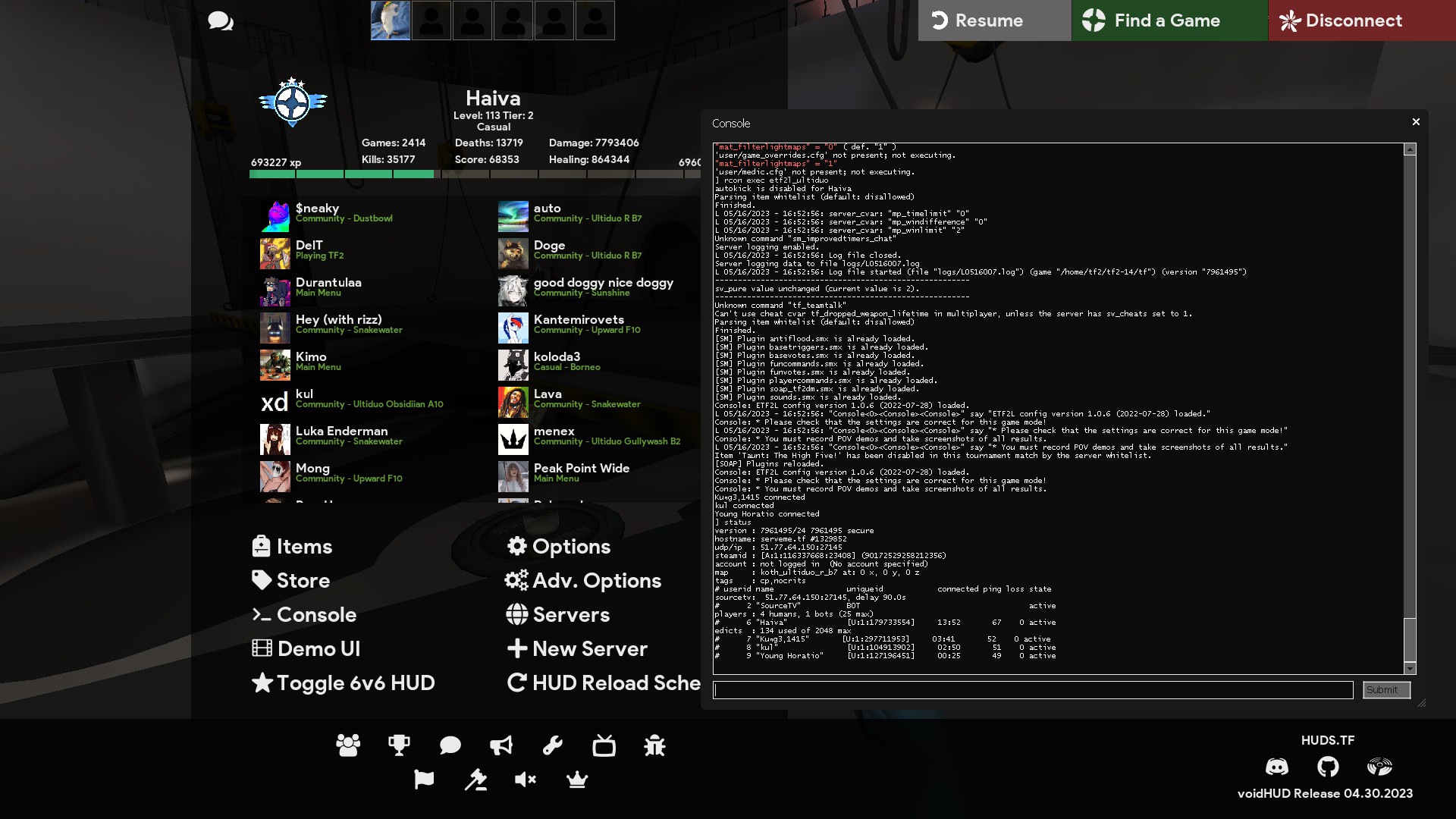The image size is (1456, 819).
Task: Select the first party member avatar slot
Action: point(391,20)
